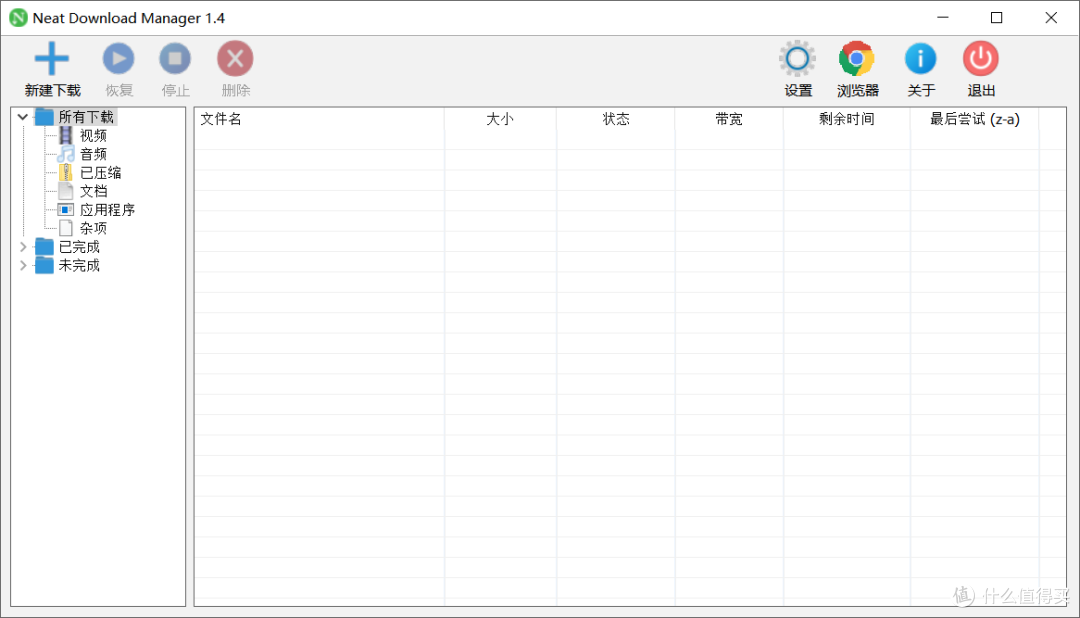
Task: Minimize the Neat Download Manager window
Action: coord(943,18)
